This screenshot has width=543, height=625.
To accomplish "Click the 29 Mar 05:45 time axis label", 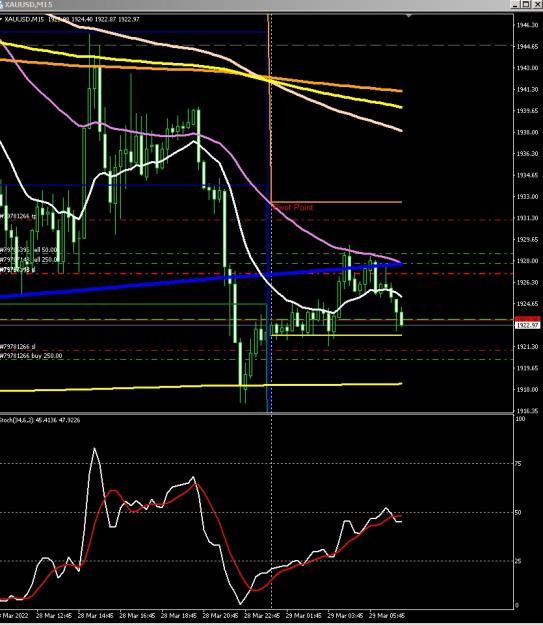I will (386, 615).
